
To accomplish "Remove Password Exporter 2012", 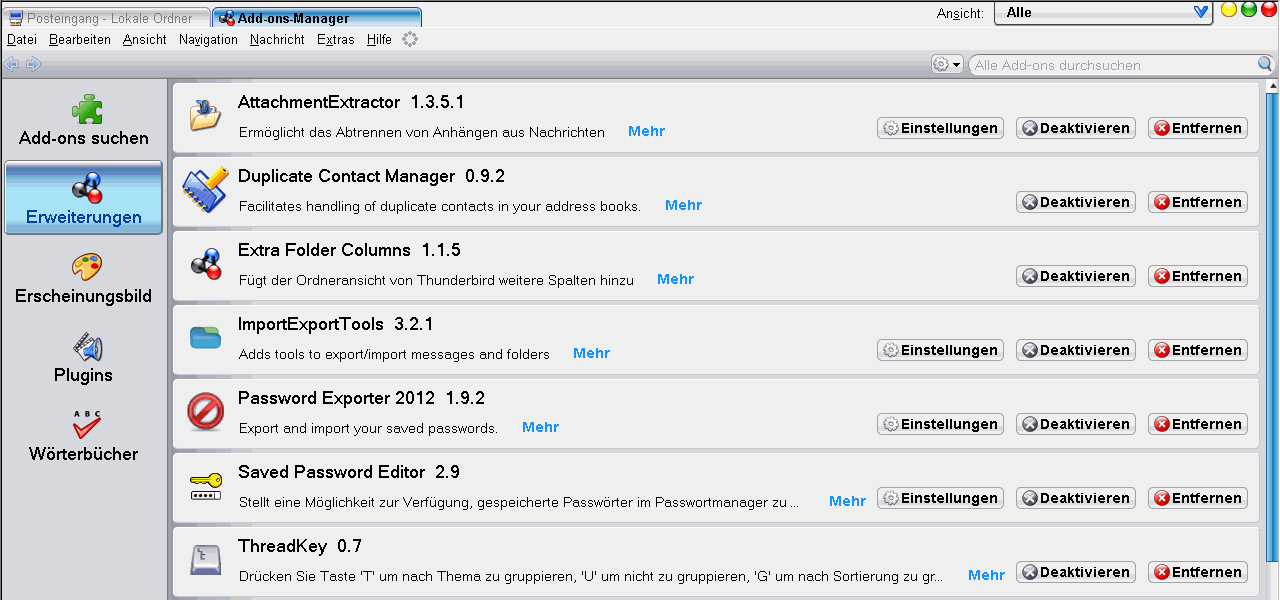I will pos(1198,424).
